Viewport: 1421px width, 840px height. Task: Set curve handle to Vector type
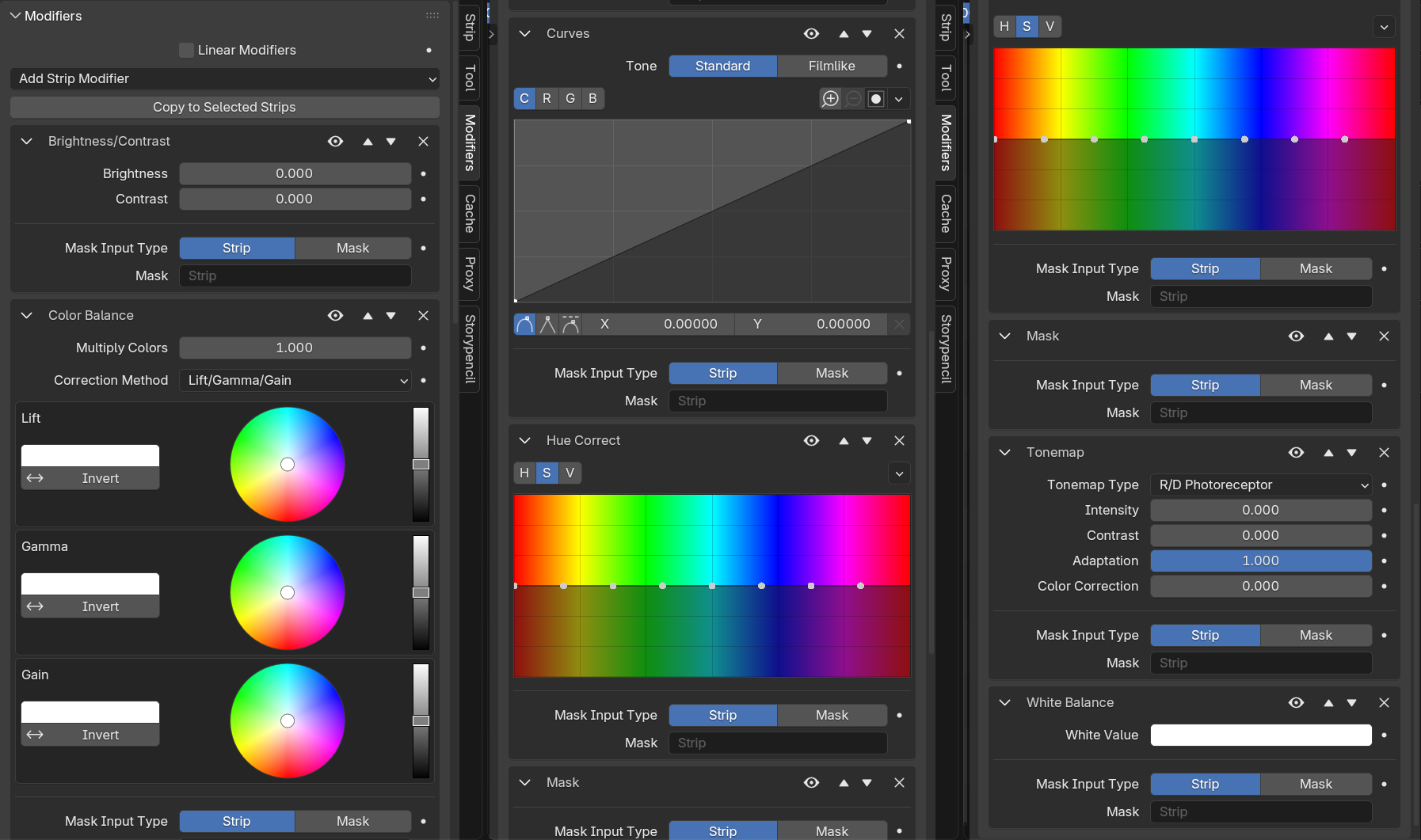547,324
